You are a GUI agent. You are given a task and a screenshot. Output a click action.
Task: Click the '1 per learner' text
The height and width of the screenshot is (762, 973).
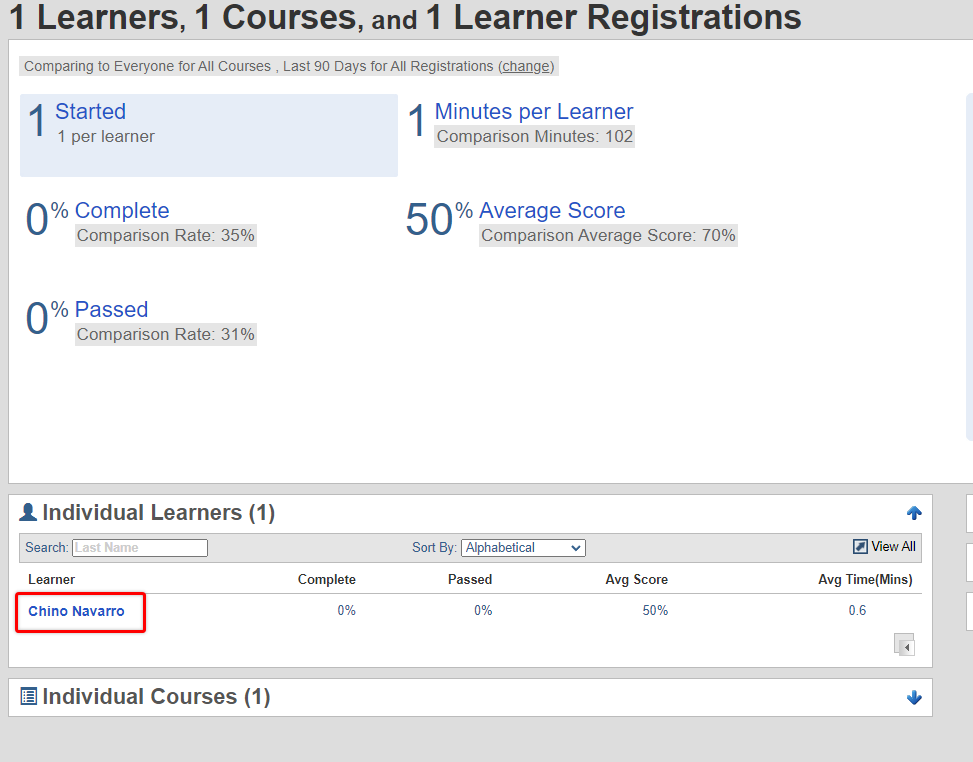pyautogui.click(x=105, y=137)
